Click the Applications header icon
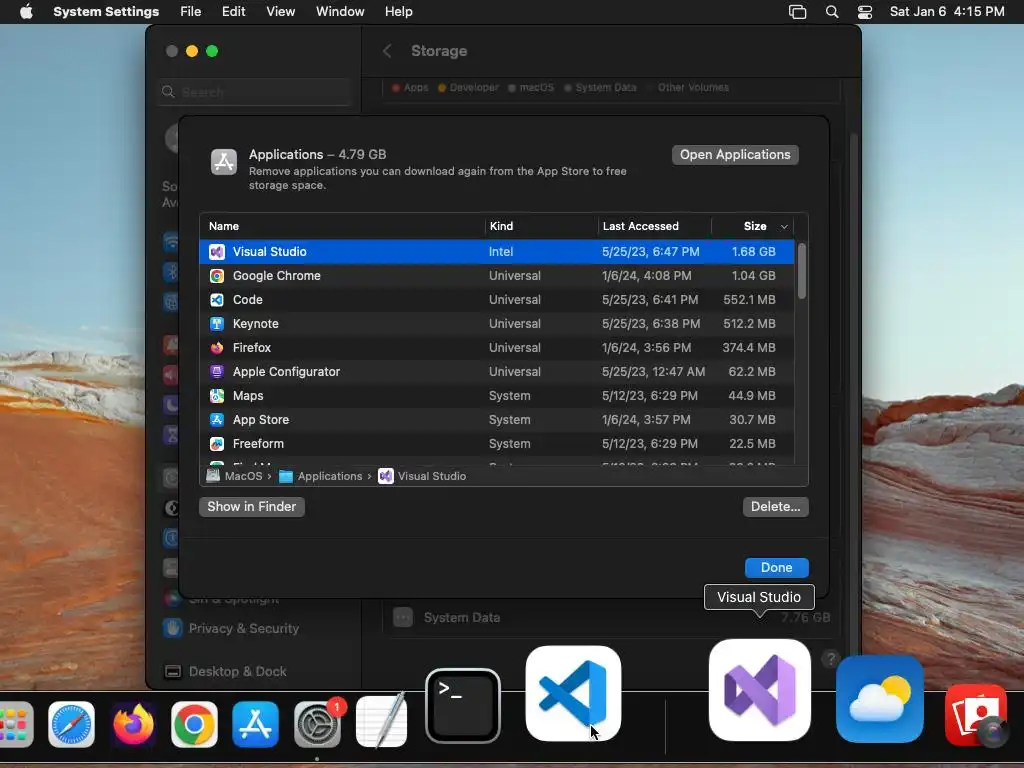The height and width of the screenshot is (768, 1024). pos(224,162)
